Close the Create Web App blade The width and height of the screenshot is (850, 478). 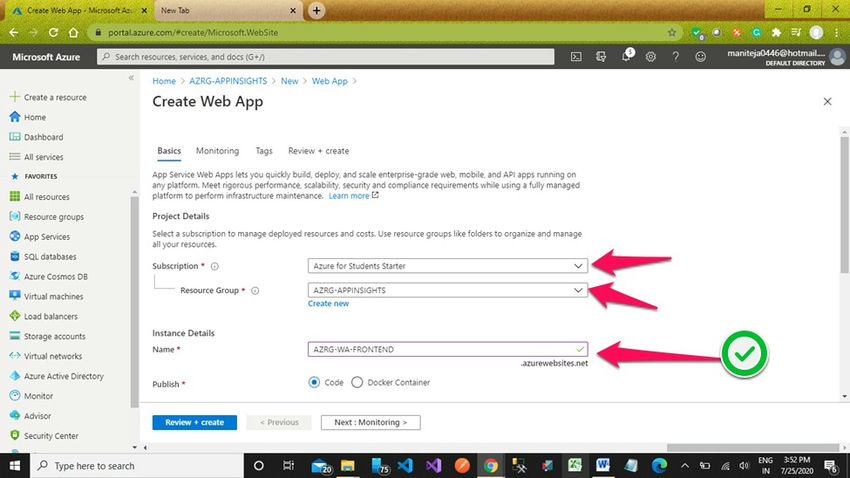coord(827,101)
